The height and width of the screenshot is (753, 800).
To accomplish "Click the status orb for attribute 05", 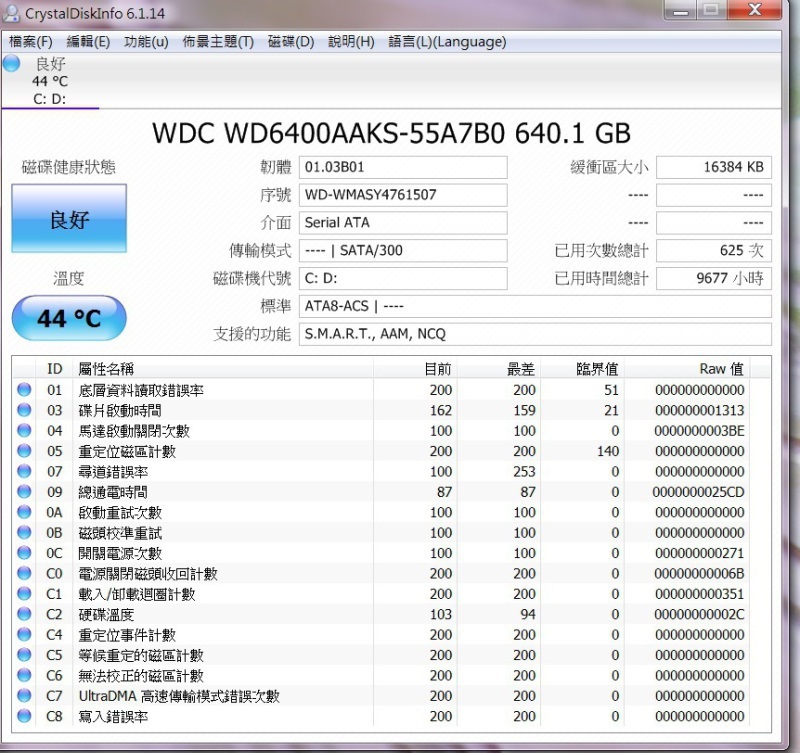I will point(24,451).
